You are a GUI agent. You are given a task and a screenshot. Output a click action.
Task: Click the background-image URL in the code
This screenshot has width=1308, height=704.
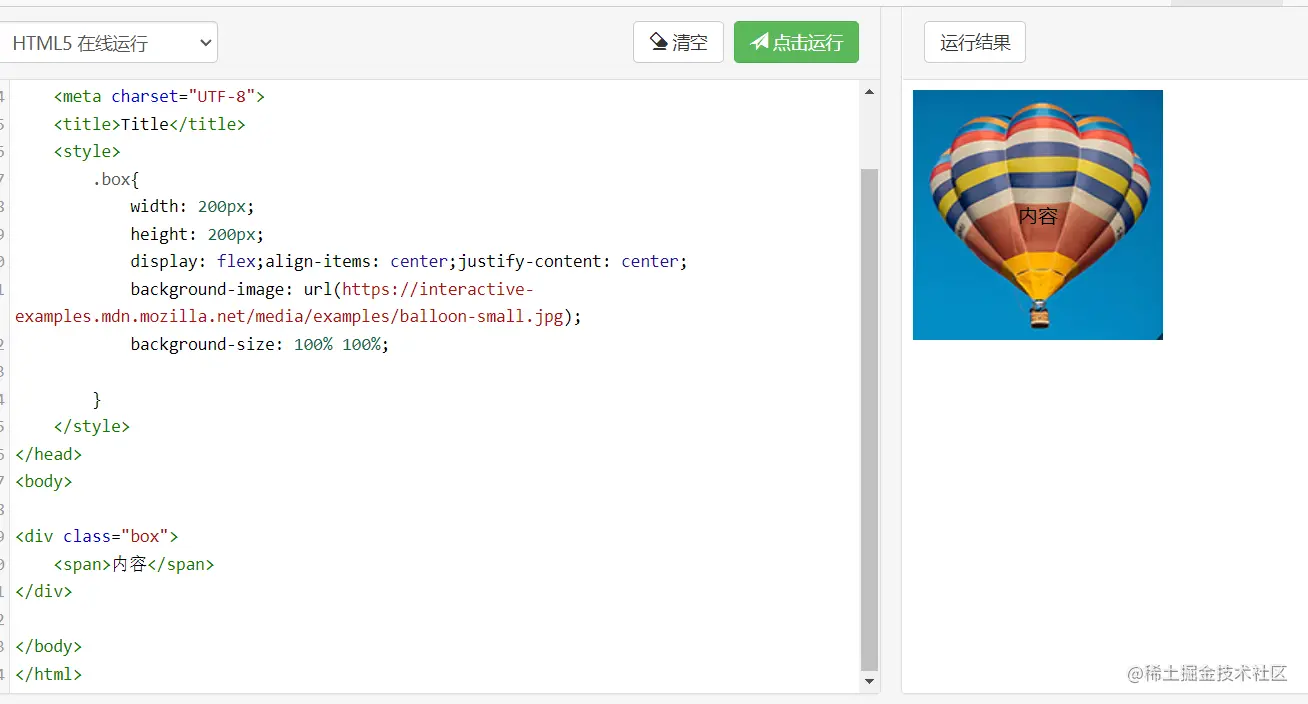pyautogui.click(x=440, y=289)
